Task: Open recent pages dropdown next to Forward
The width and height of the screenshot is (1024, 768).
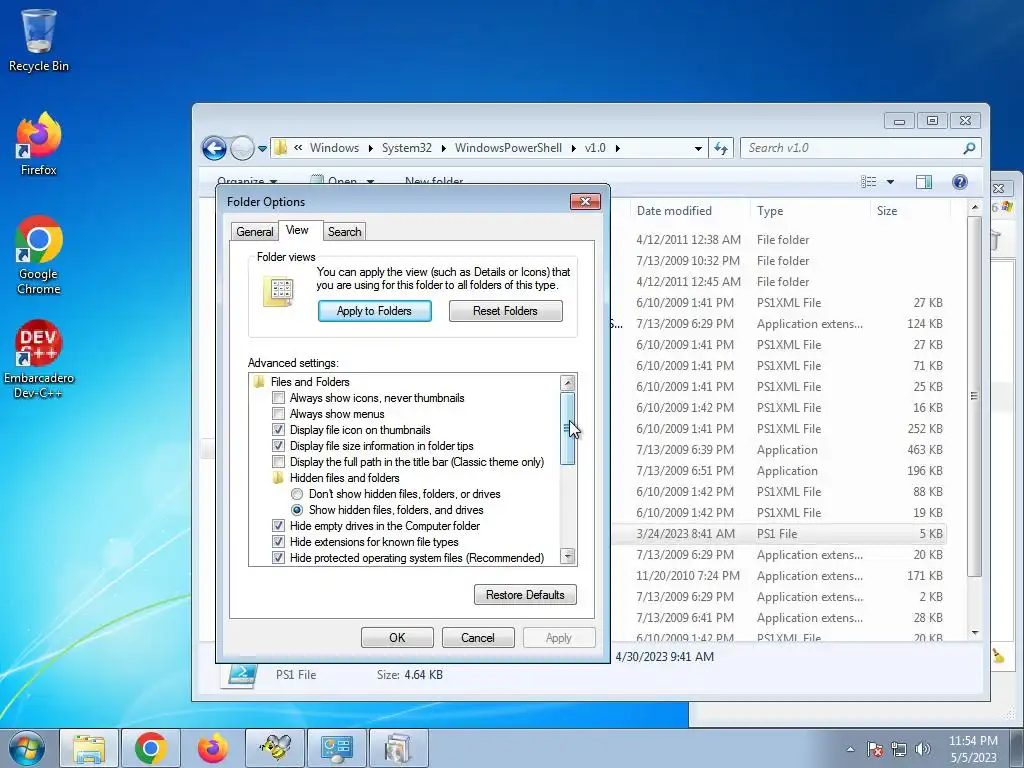Action: [x=263, y=149]
